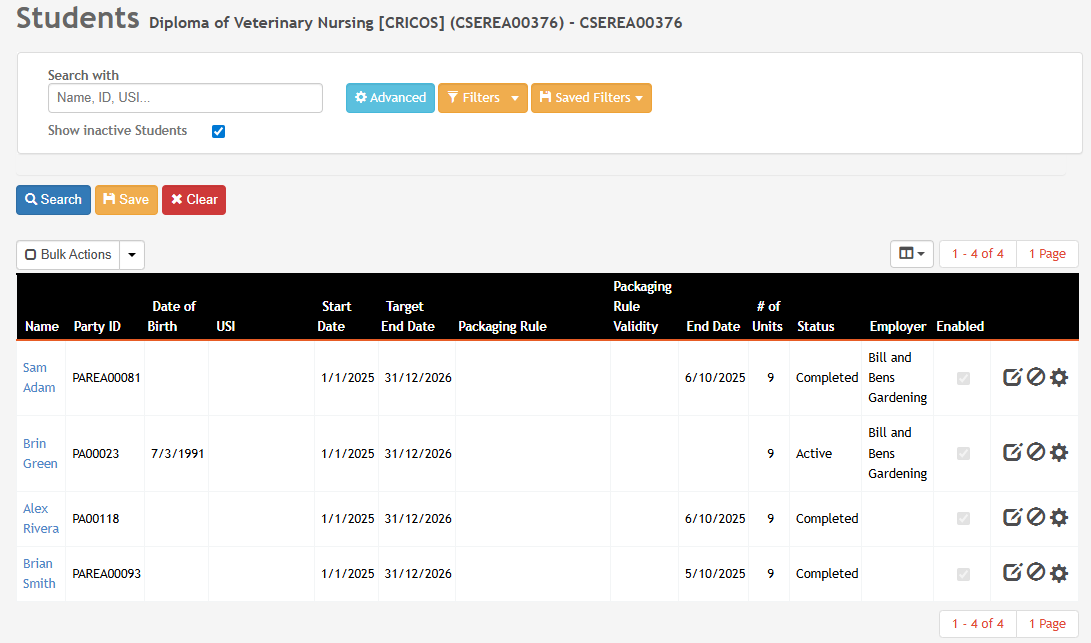Tick the Bulk Actions select-all checkbox
Image resolution: width=1091 pixels, height=643 pixels.
point(31,255)
